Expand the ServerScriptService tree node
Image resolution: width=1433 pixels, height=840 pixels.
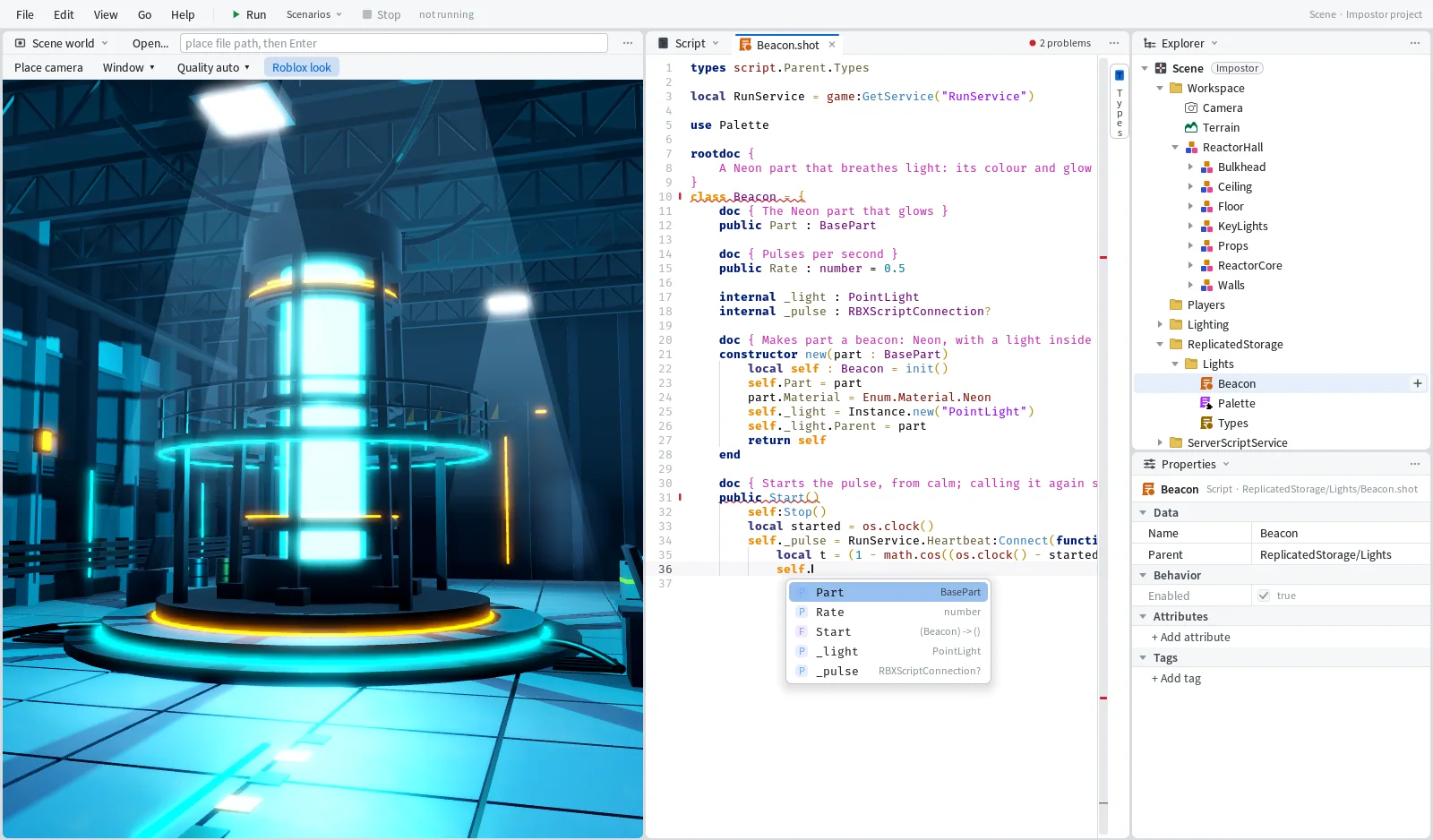(1160, 442)
